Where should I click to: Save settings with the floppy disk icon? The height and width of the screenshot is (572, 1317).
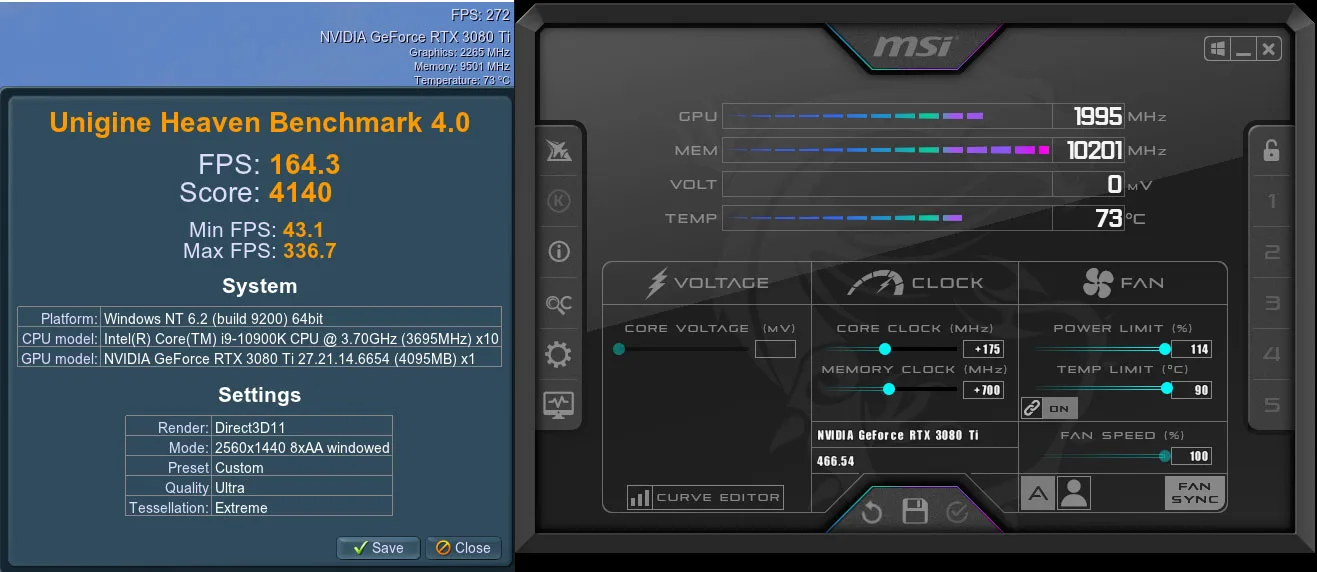[914, 512]
